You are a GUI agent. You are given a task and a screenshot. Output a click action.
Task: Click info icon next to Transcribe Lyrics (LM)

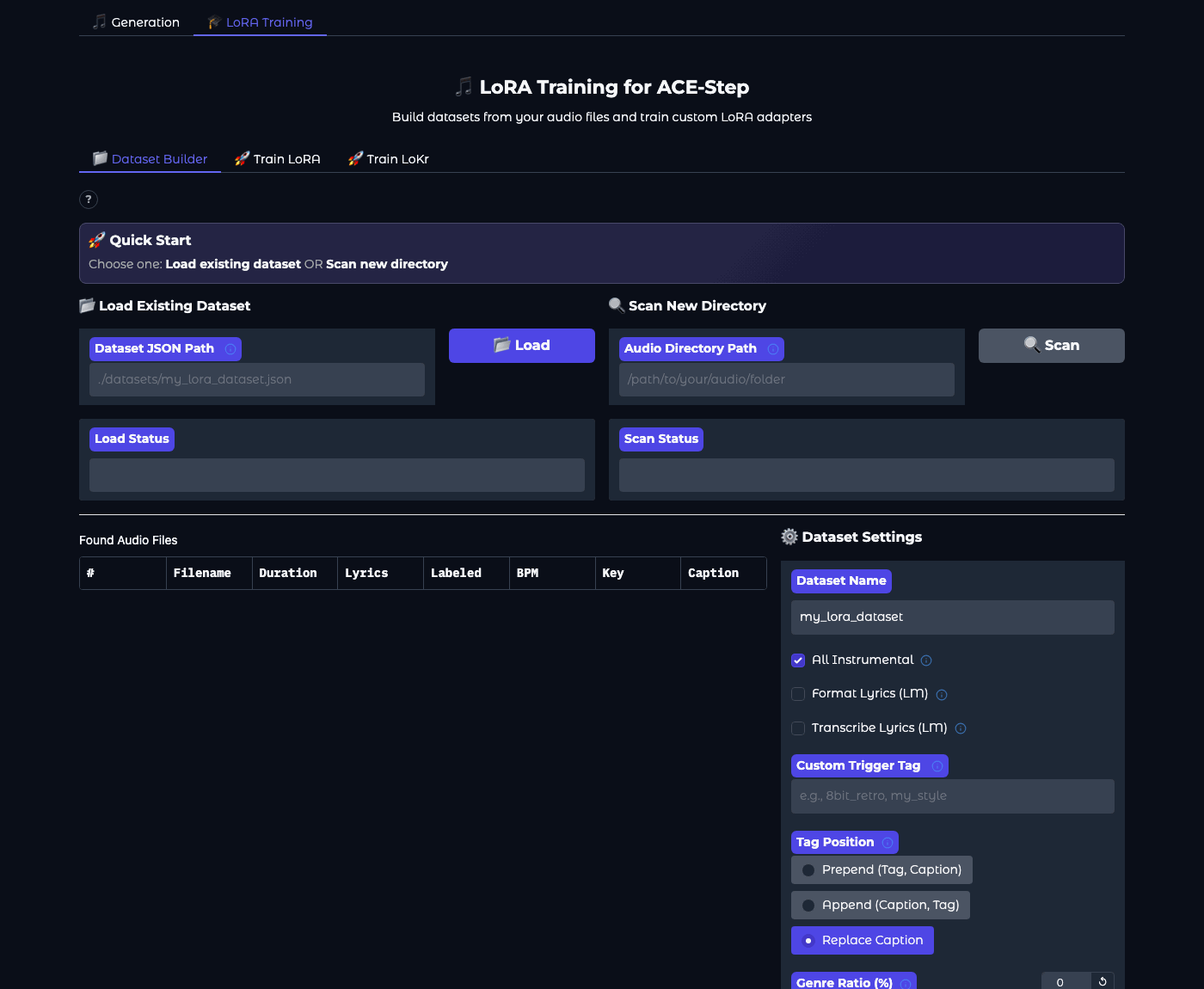pyautogui.click(x=961, y=728)
